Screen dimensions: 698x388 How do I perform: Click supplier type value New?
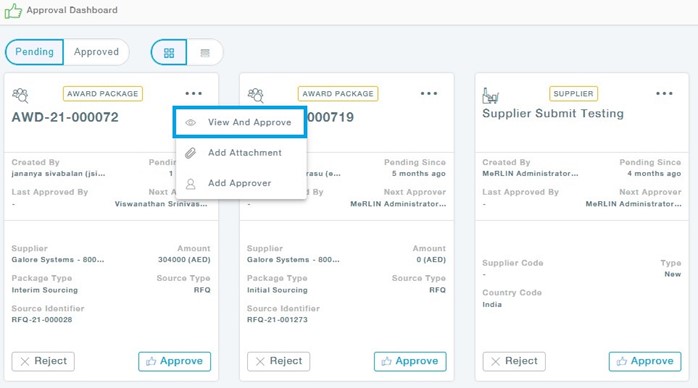[x=673, y=274]
